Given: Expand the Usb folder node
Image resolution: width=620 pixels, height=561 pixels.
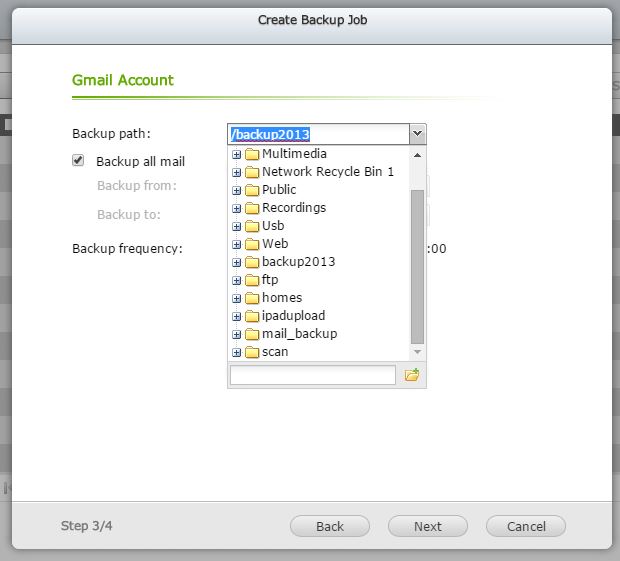Looking at the screenshot, I should click(236, 227).
